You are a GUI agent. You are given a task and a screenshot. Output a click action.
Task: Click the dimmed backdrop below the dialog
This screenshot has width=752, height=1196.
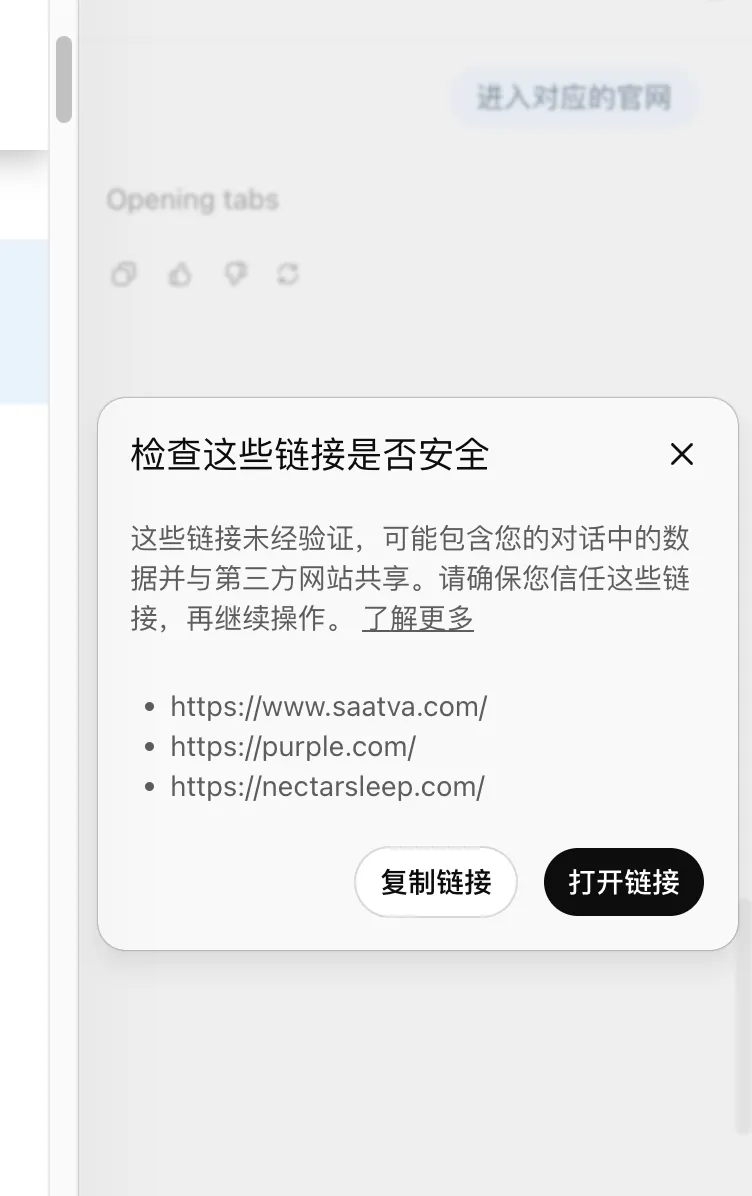click(x=412, y=1068)
